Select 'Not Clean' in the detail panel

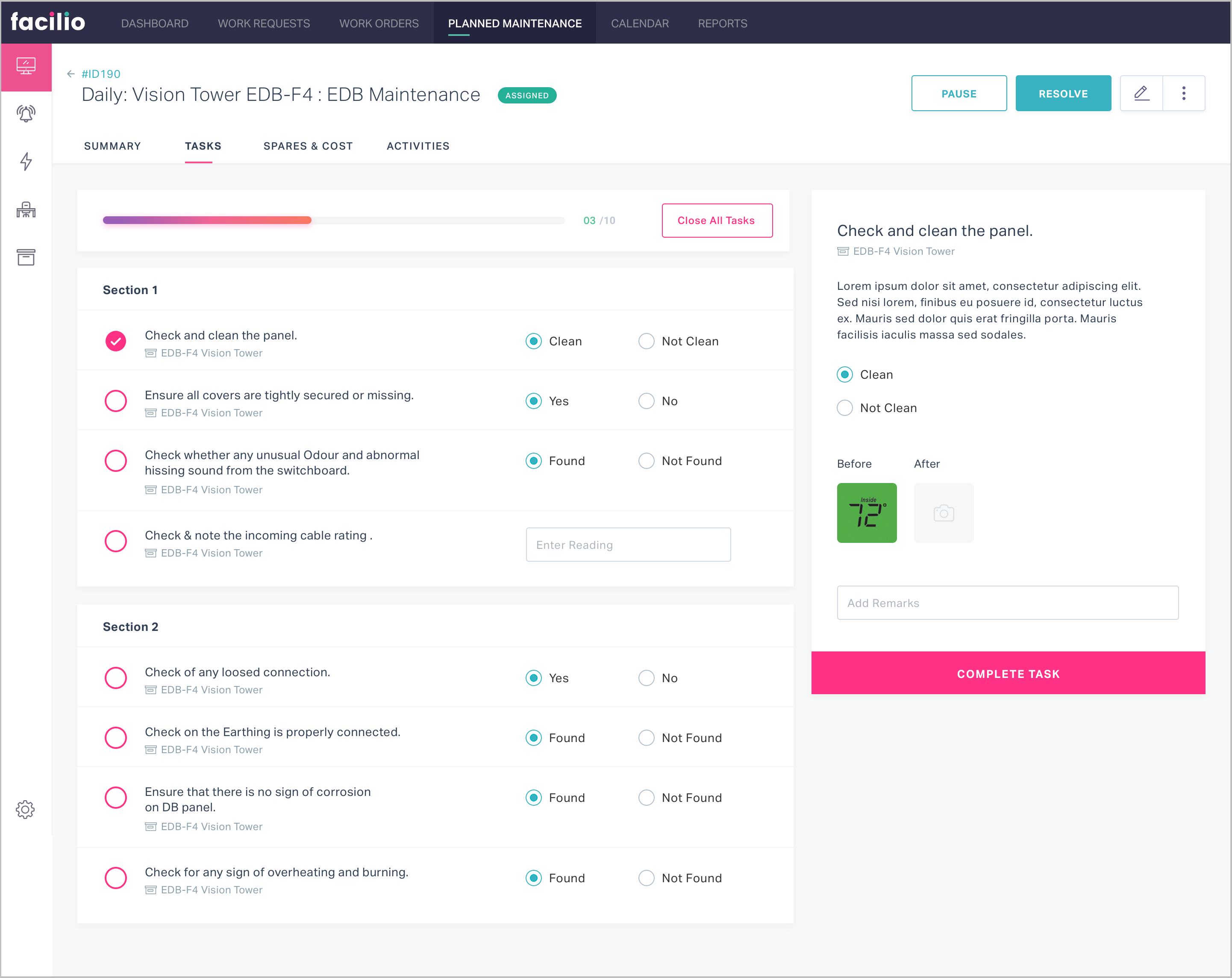click(x=844, y=407)
